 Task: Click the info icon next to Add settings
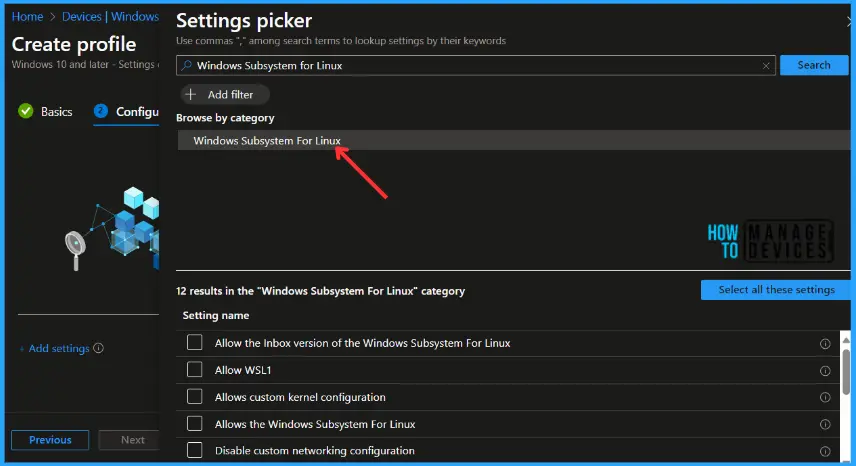(x=98, y=348)
